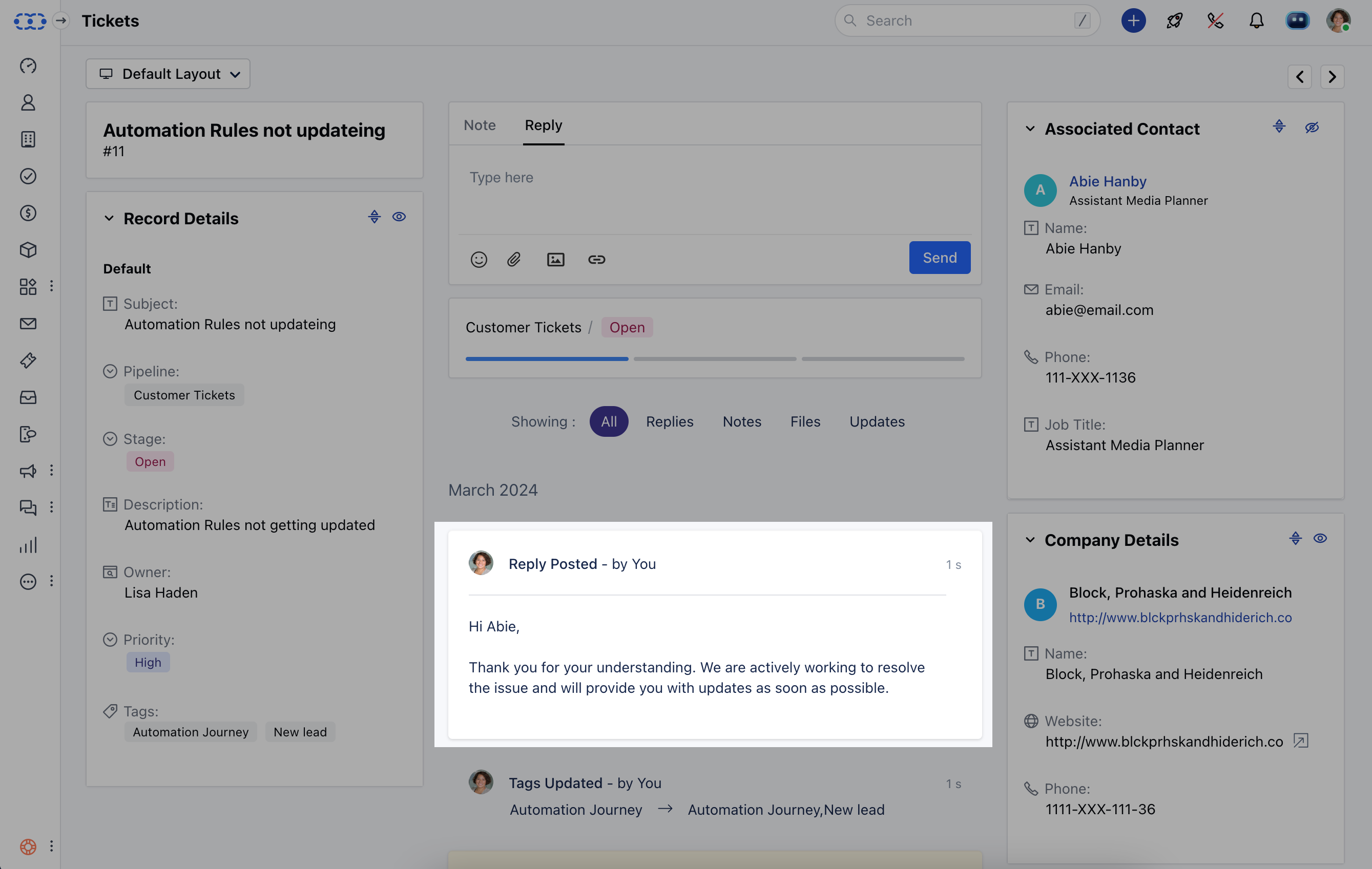Open the Pipeline dropdown showing Customer Tickets

(184, 395)
